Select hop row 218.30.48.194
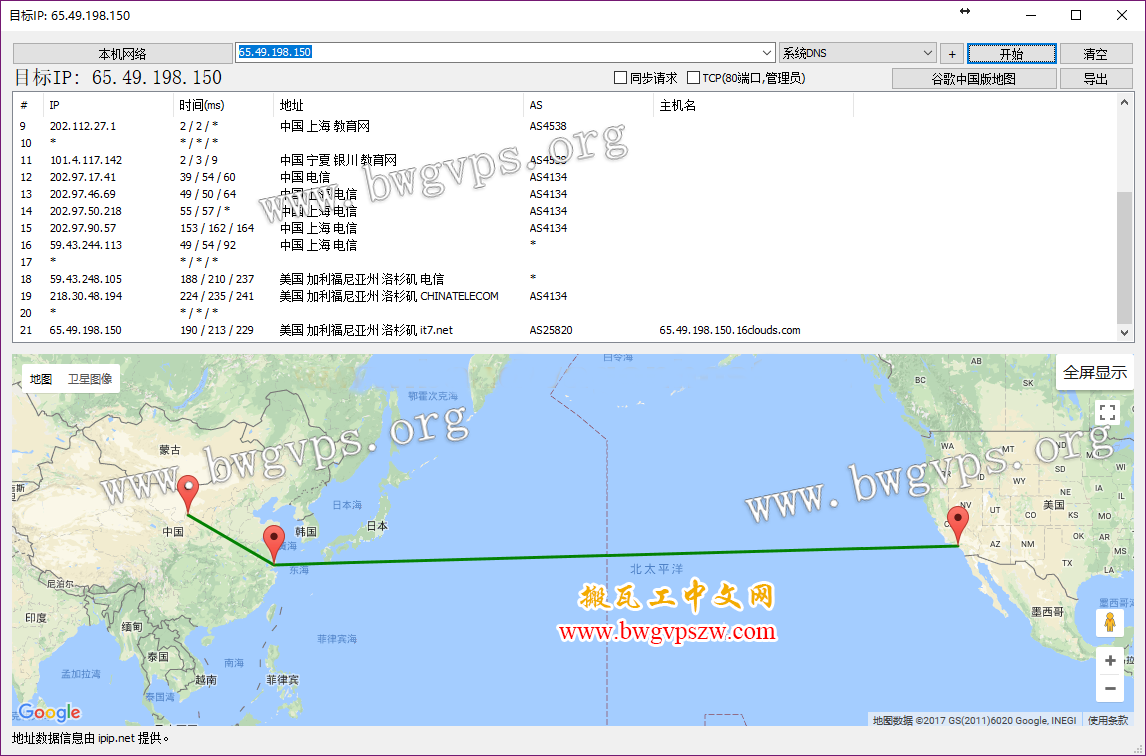The width and height of the screenshot is (1146, 756). click(564, 296)
